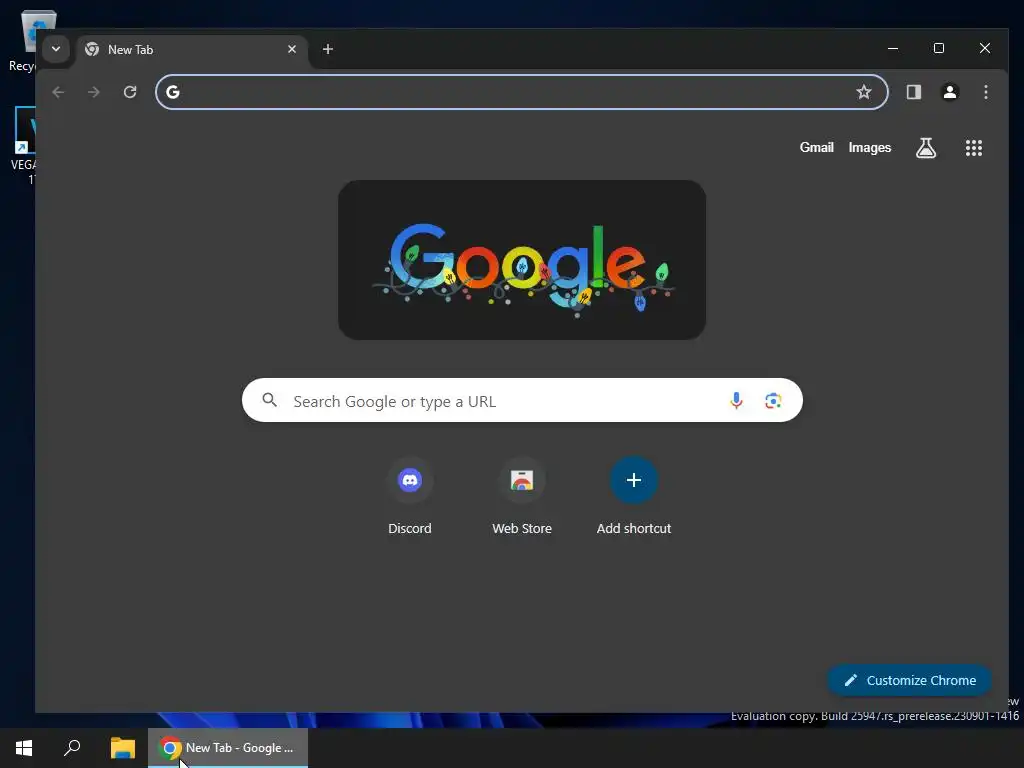Click the Customize Chrome button
Image resolution: width=1024 pixels, height=768 pixels.
910,680
